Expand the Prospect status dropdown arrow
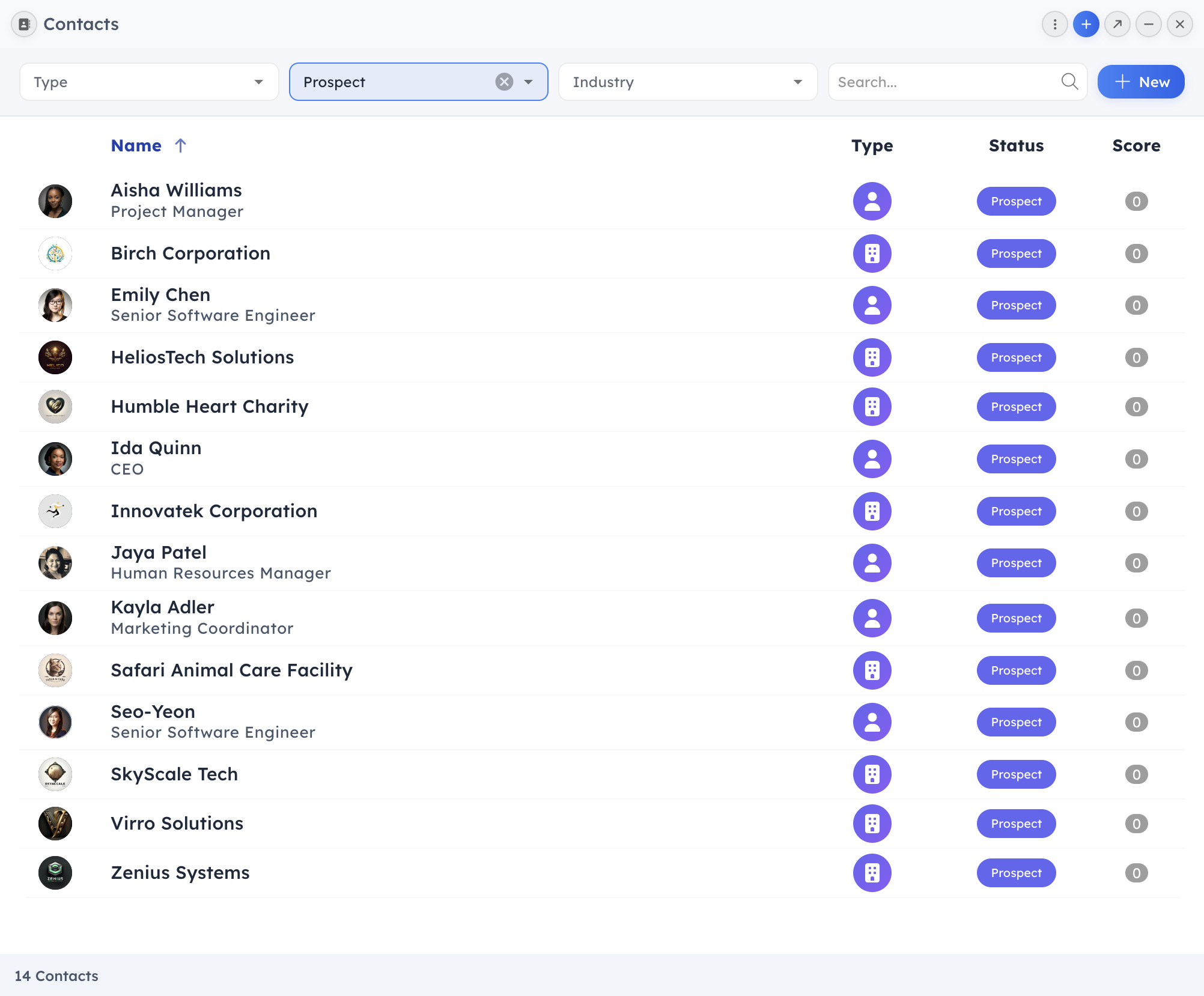Screen dimensions: 1204x996 click(x=529, y=82)
